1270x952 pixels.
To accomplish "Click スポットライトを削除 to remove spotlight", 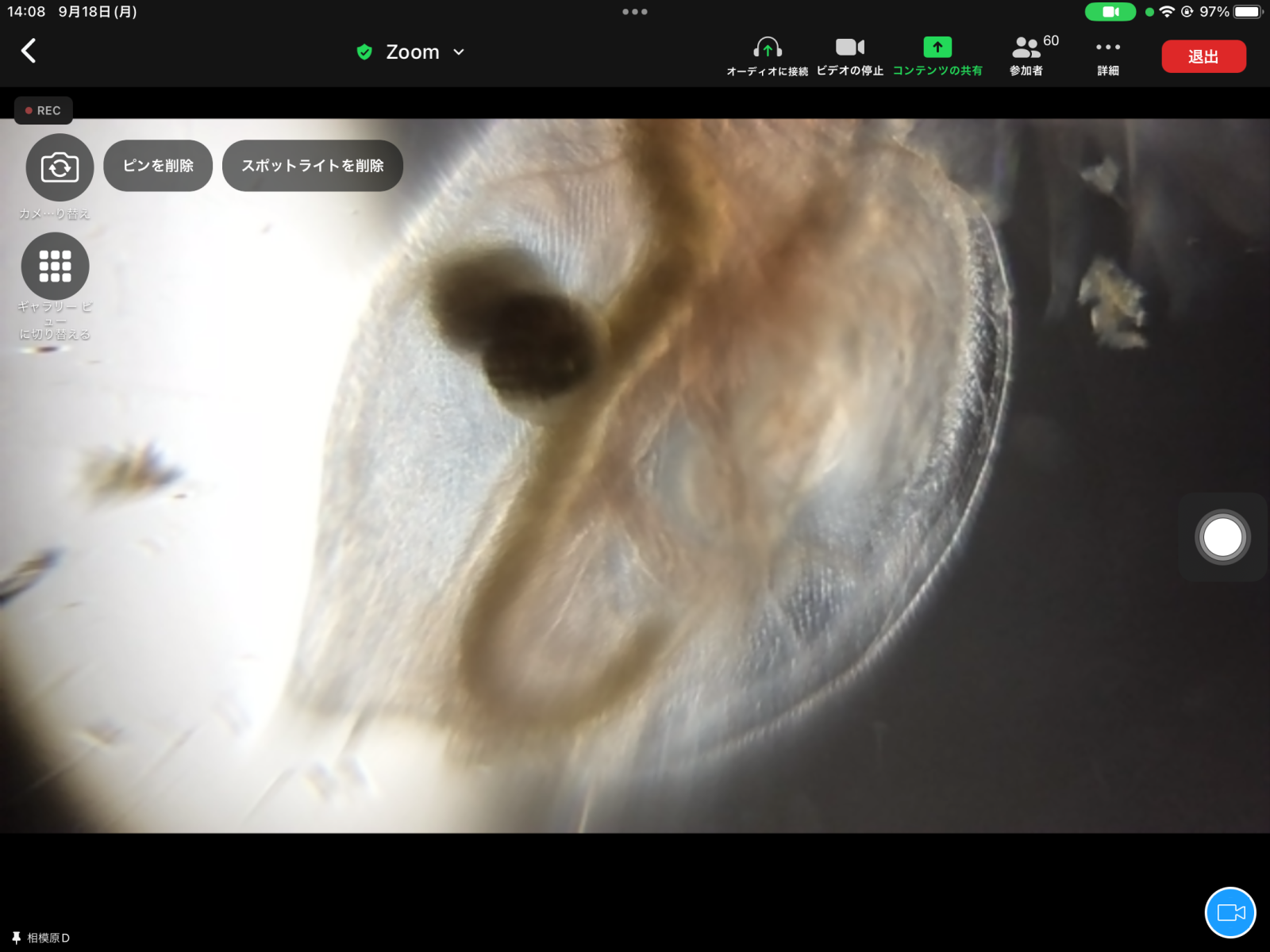I will (313, 166).
